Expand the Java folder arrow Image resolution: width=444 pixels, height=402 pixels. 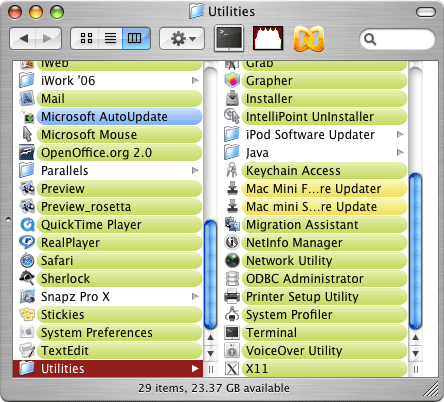click(x=400, y=152)
